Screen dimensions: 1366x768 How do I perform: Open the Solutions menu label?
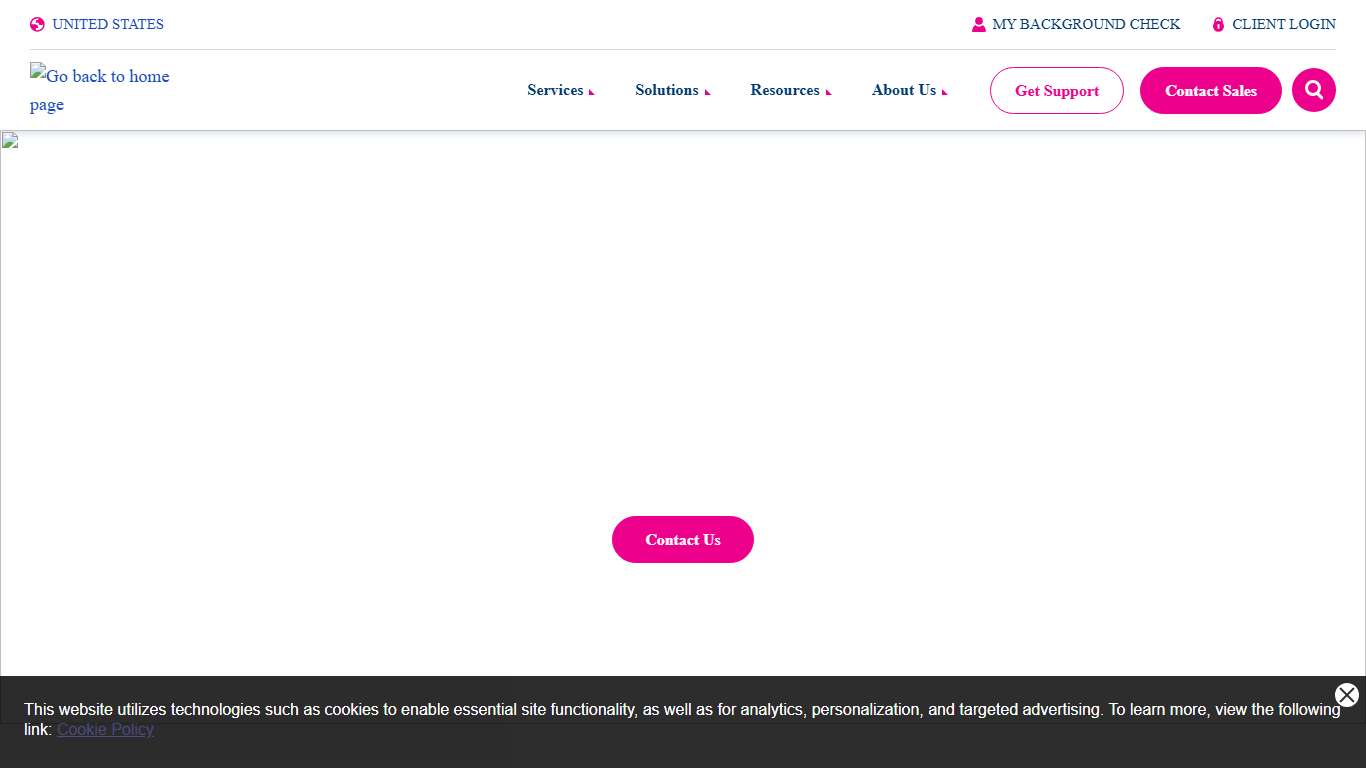666,90
